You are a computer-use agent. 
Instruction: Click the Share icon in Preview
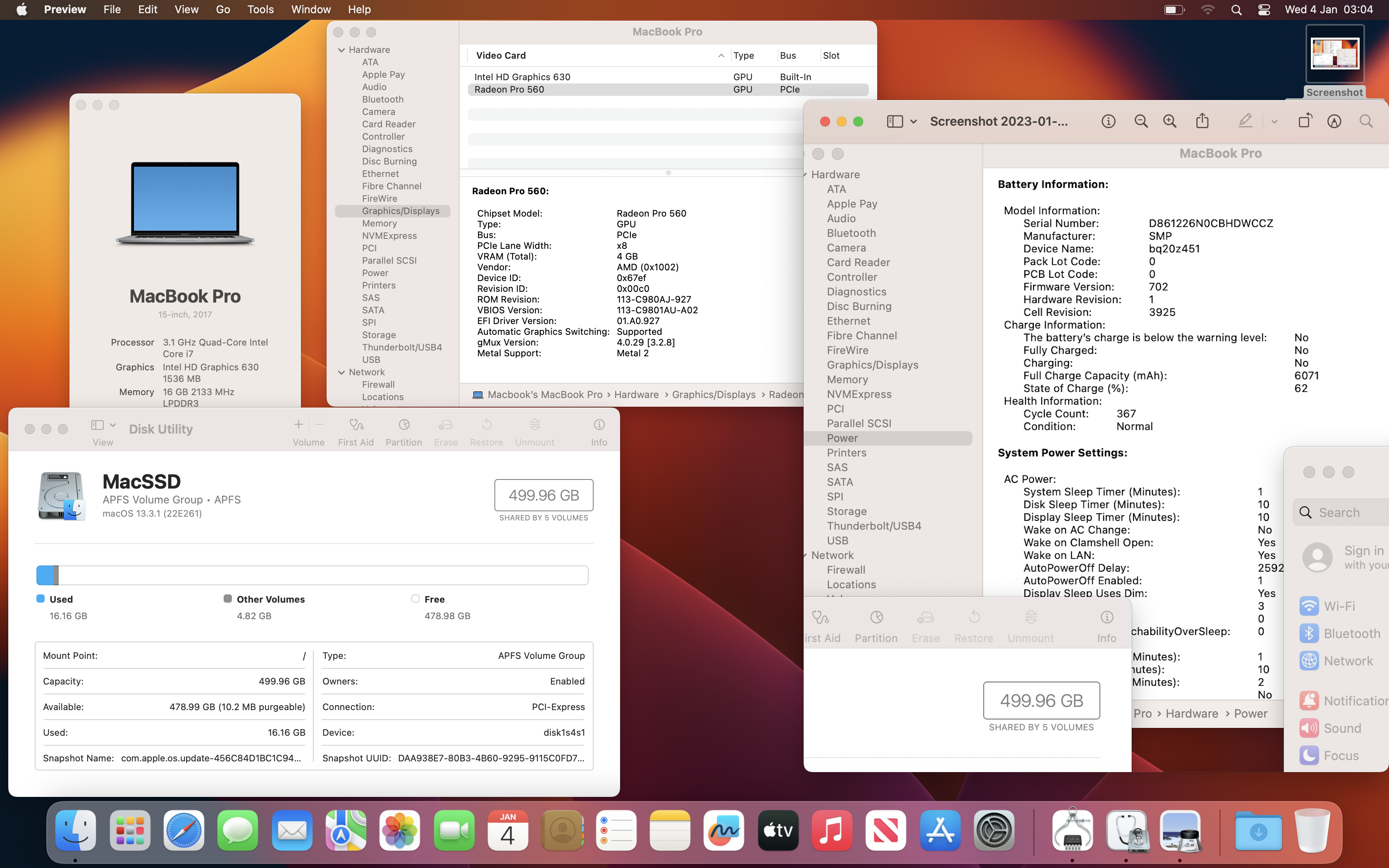tap(1203, 121)
